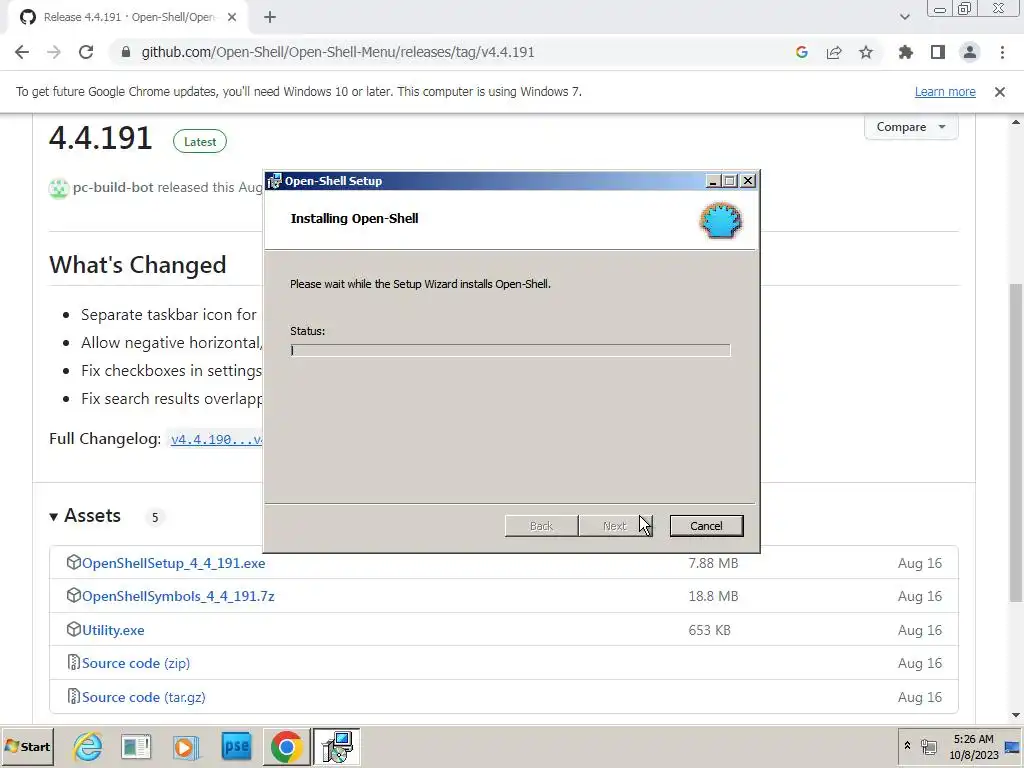Open the Learn more link
This screenshot has width=1024, height=768.
point(945,92)
